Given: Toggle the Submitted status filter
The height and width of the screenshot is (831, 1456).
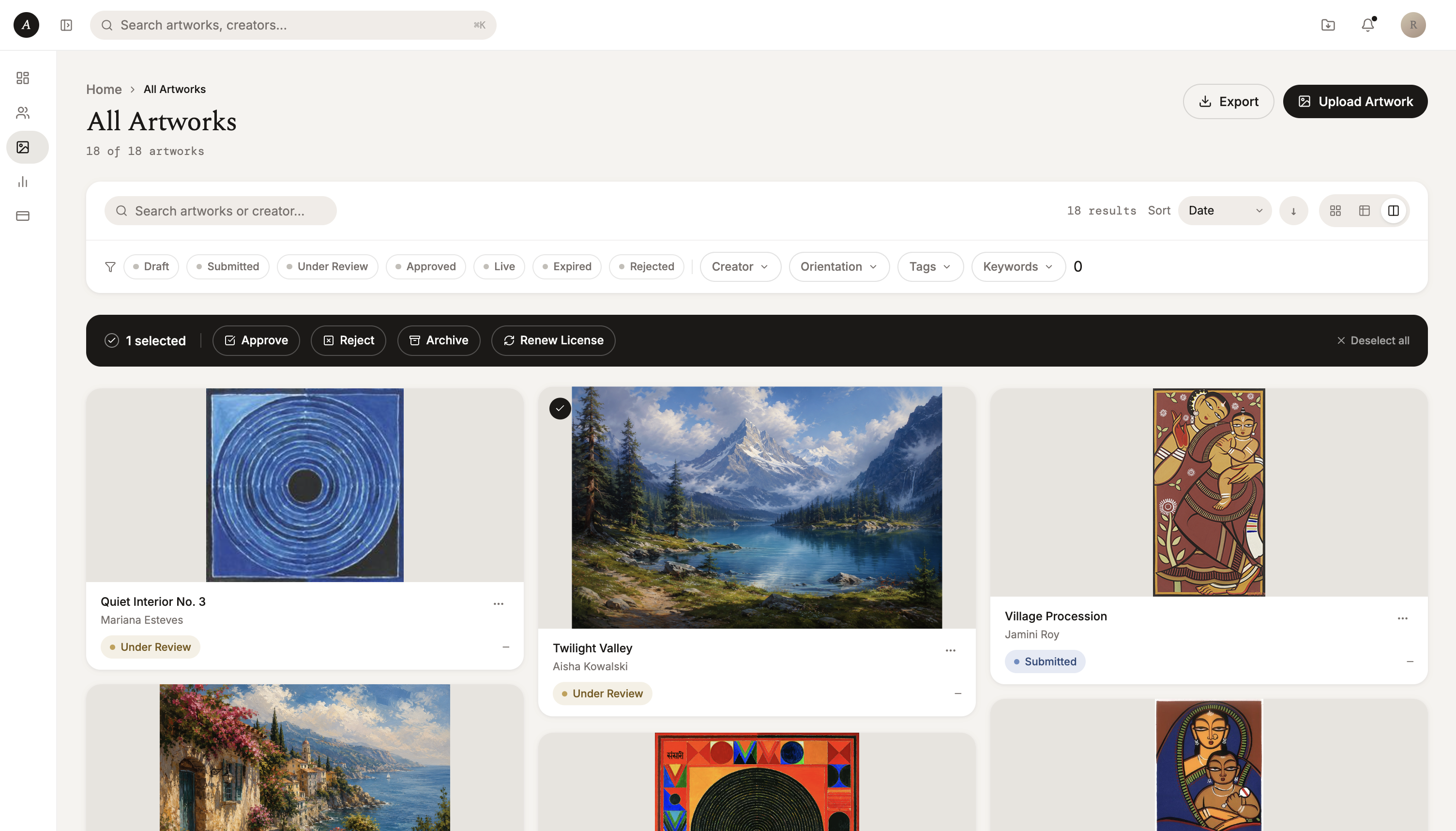Looking at the screenshot, I should click(227, 266).
